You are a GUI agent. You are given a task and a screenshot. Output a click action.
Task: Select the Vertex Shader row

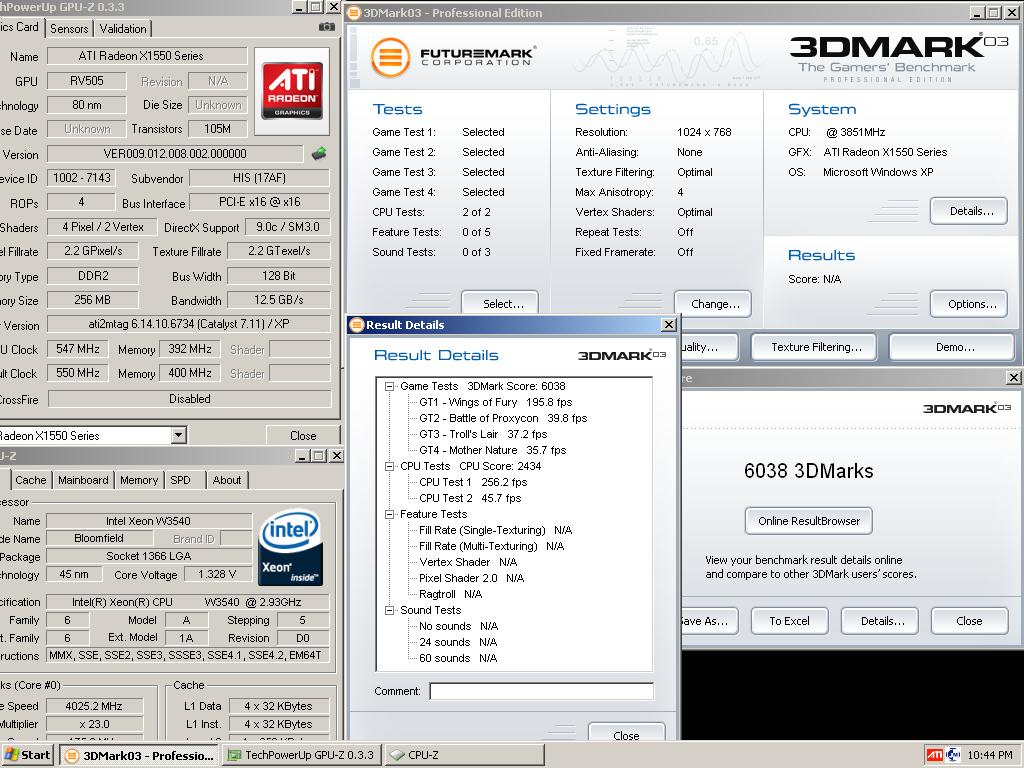click(468, 562)
